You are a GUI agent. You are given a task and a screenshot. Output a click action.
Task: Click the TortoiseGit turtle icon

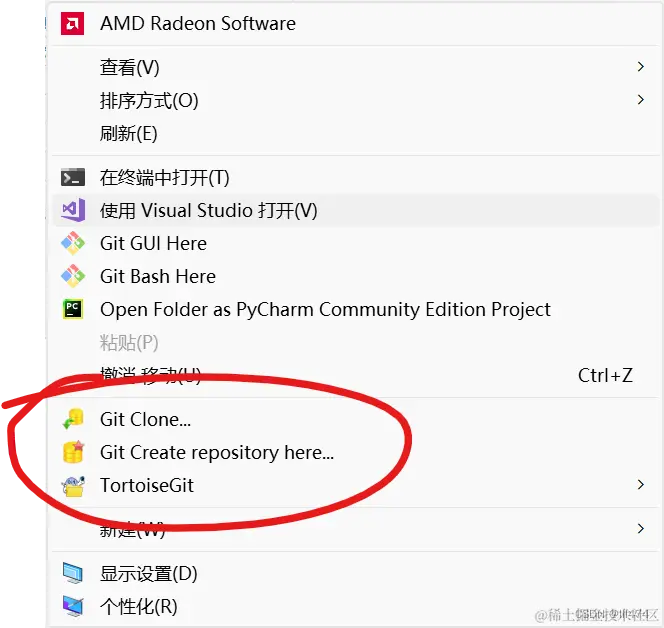click(73, 486)
